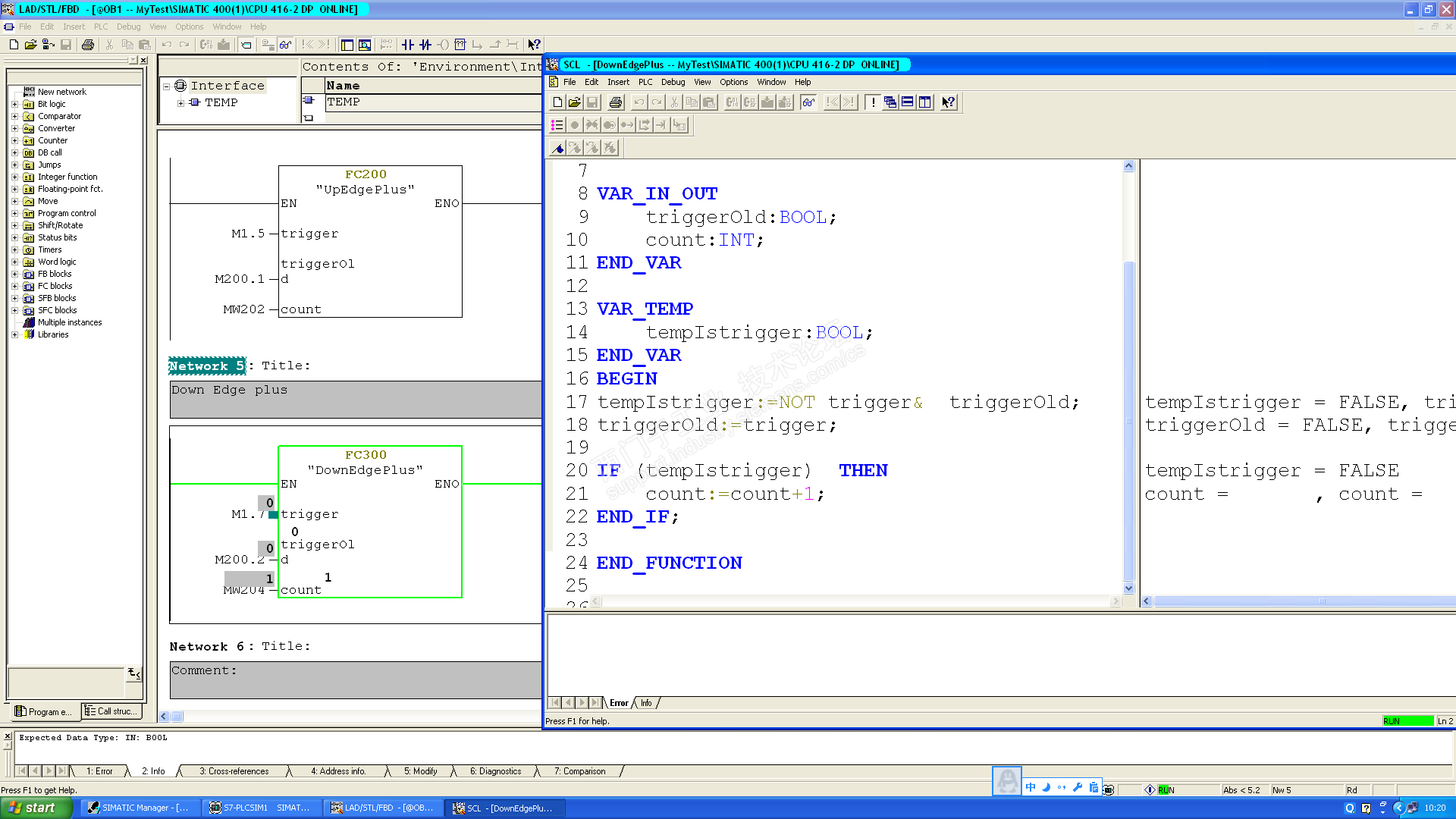The width and height of the screenshot is (1456, 819).
Task: Click the SCL editor vertical scrollbar thumb
Action: point(1128,421)
